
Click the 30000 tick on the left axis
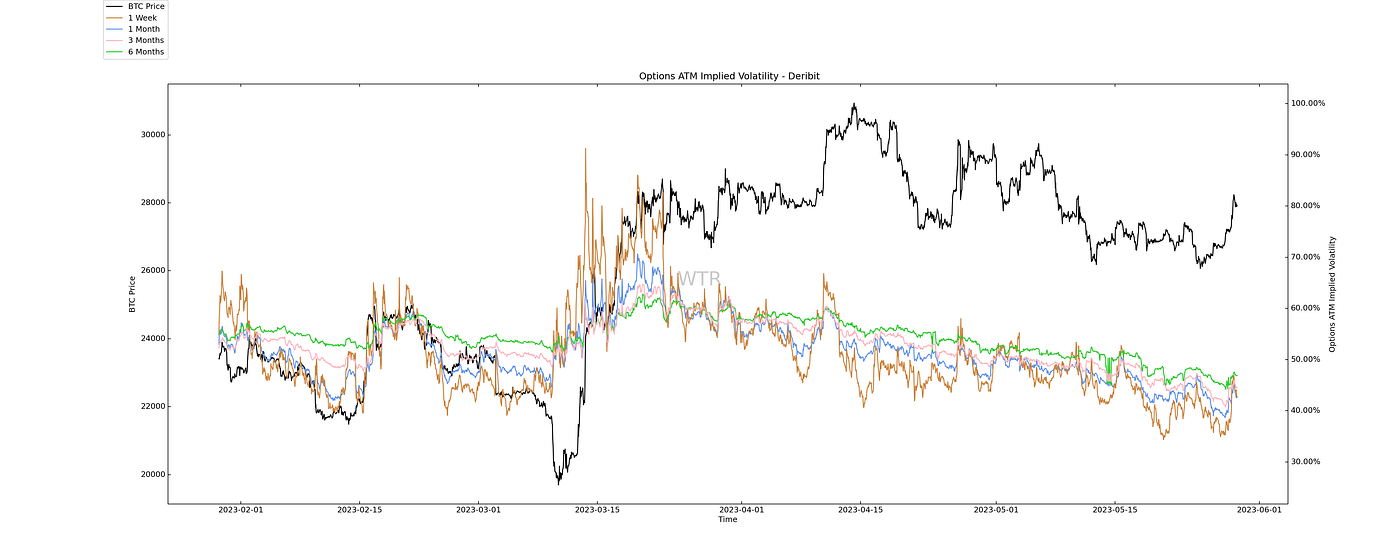click(x=152, y=135)
